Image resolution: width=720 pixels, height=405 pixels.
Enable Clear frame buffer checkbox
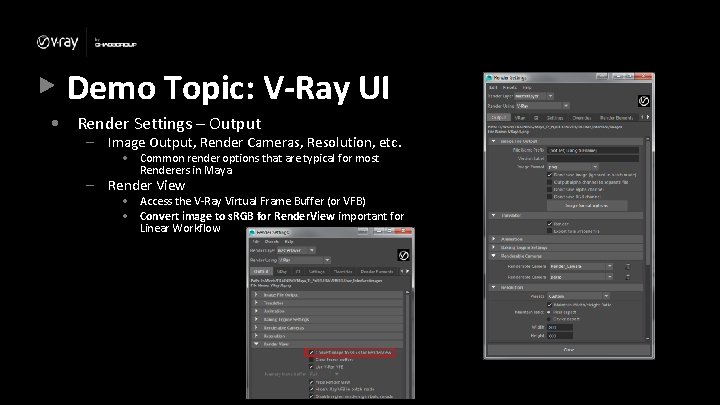coord(311,360)
